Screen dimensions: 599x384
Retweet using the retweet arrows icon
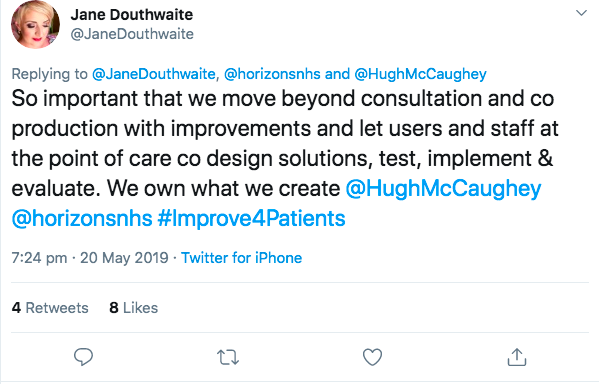[x=228, y=358]
